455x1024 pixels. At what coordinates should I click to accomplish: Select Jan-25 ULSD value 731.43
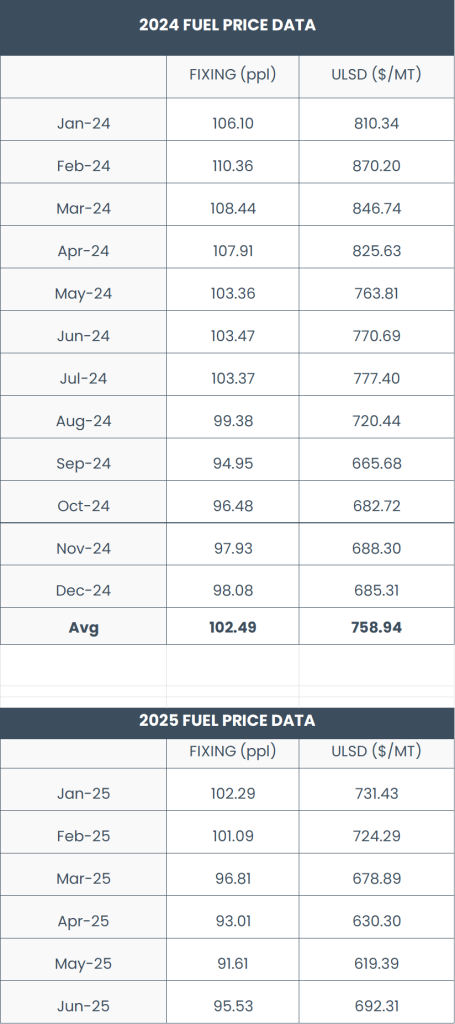pos(376,793)
